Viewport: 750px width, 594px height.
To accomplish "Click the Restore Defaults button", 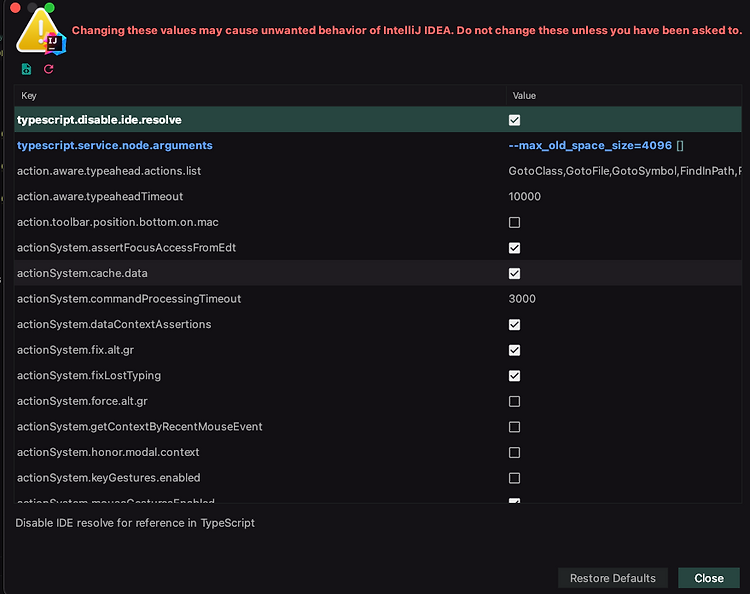I will [x=613, y=578].
